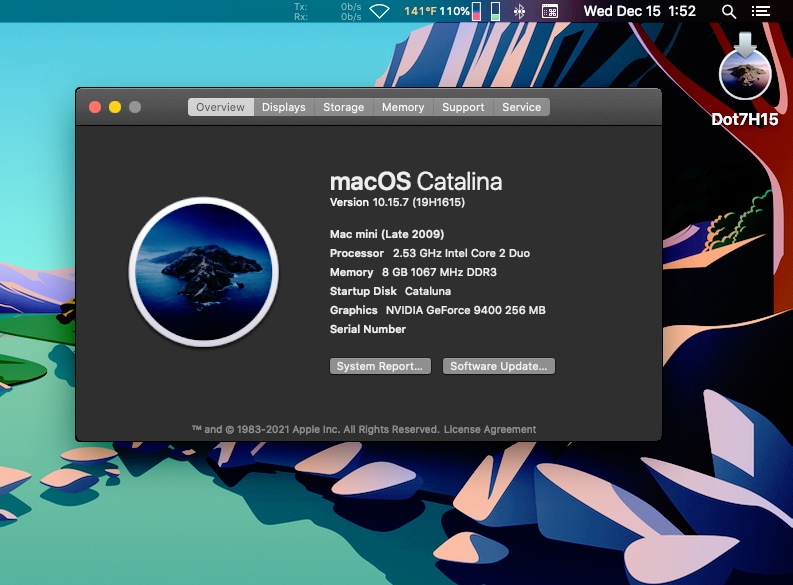The height and width of the screenshot is (585, 793).
Task: Click the Software Update button
Action: 499,366
